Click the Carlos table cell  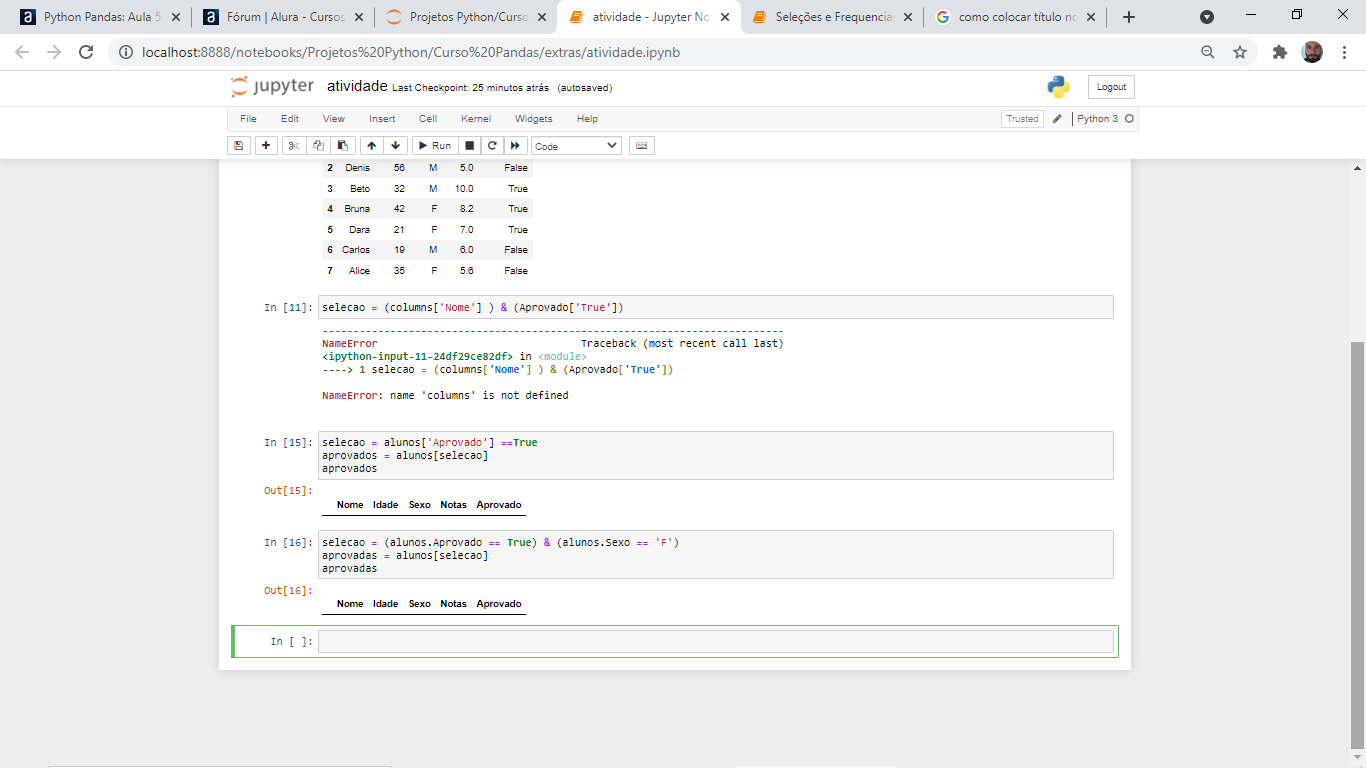tap(356, 250)
